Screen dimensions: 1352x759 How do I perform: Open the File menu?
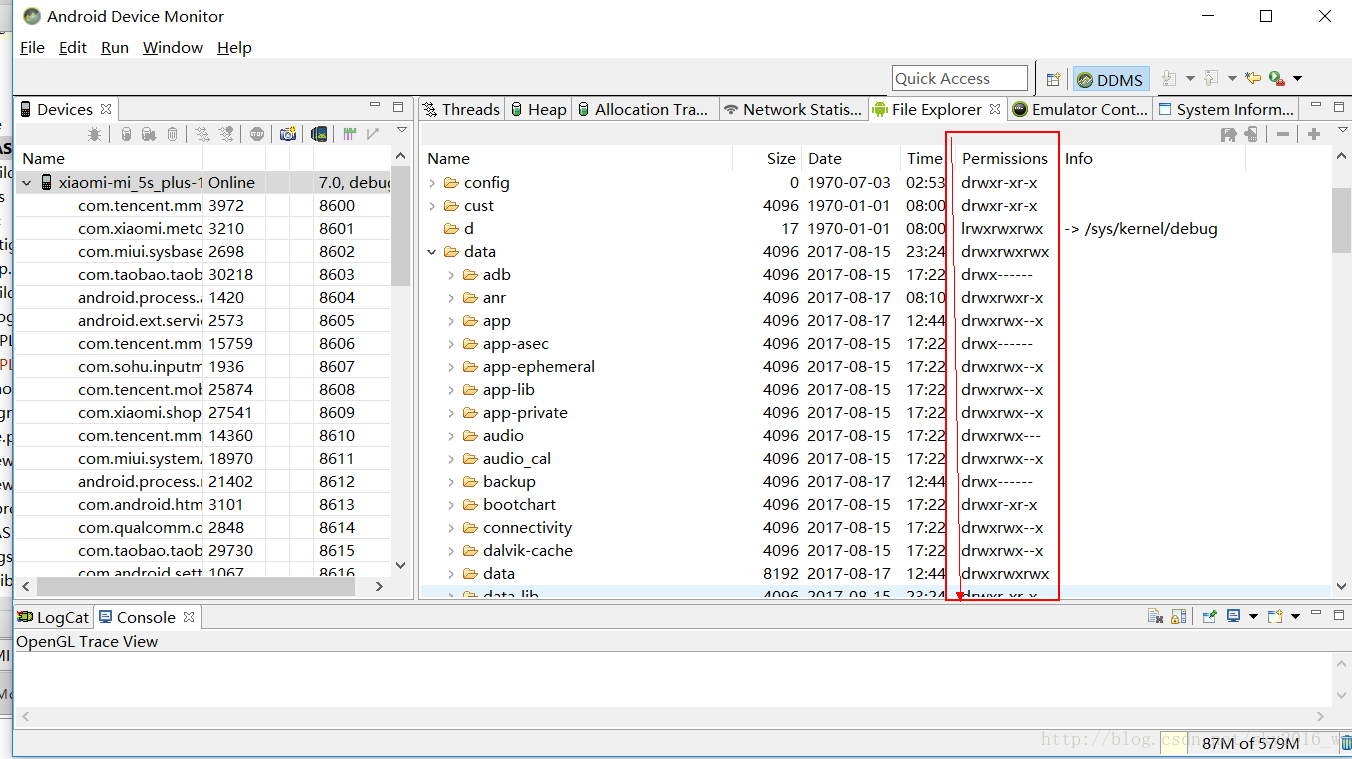click(32, 48)
